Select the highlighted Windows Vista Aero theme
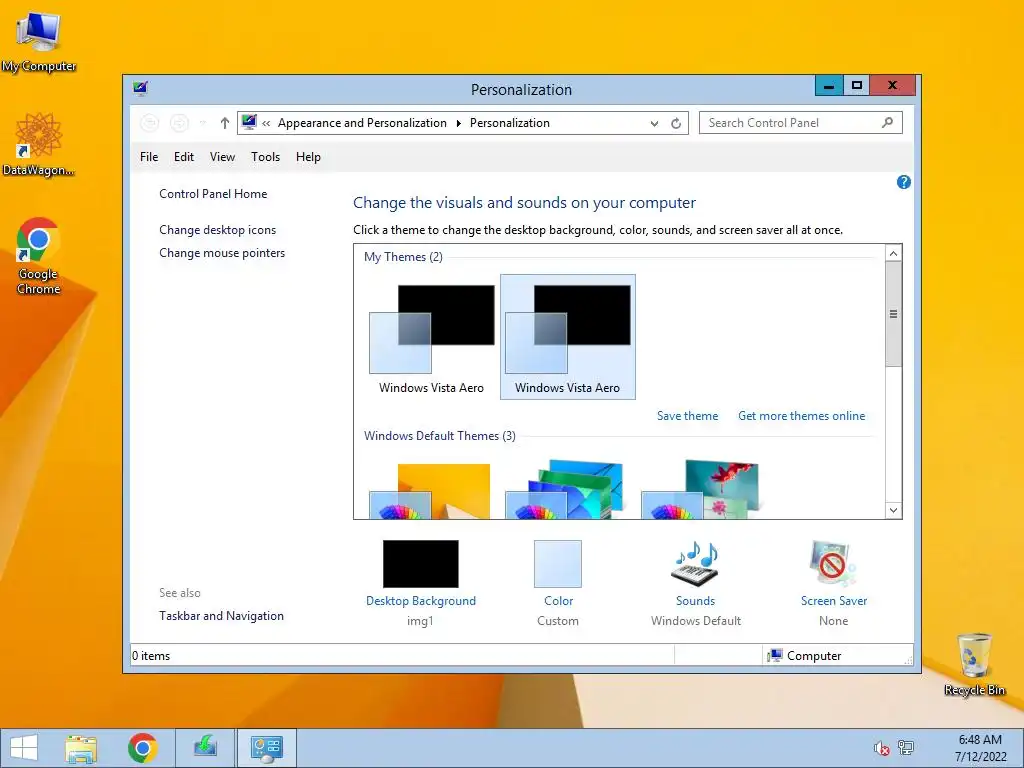Screen dimensions: 1024x768 coord(568,337)
